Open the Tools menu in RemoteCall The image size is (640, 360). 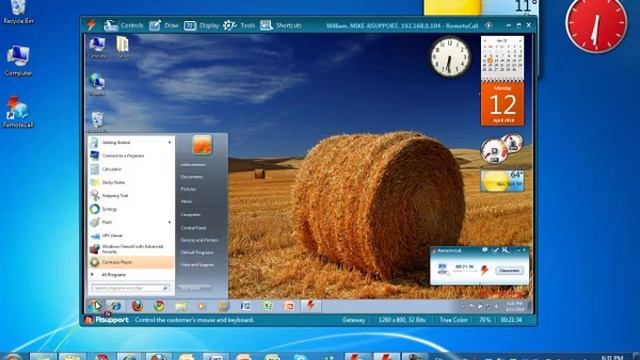coord(239,25)
